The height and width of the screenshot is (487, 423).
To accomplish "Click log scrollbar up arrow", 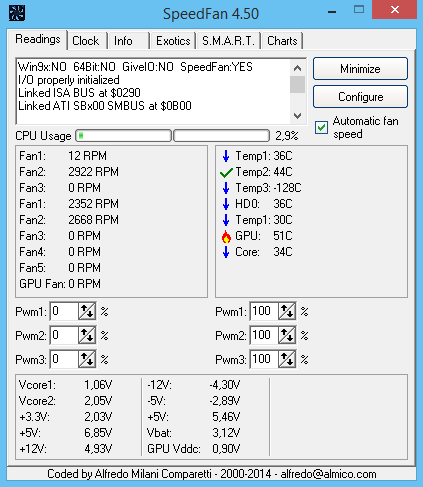I will tap(297, 68).
